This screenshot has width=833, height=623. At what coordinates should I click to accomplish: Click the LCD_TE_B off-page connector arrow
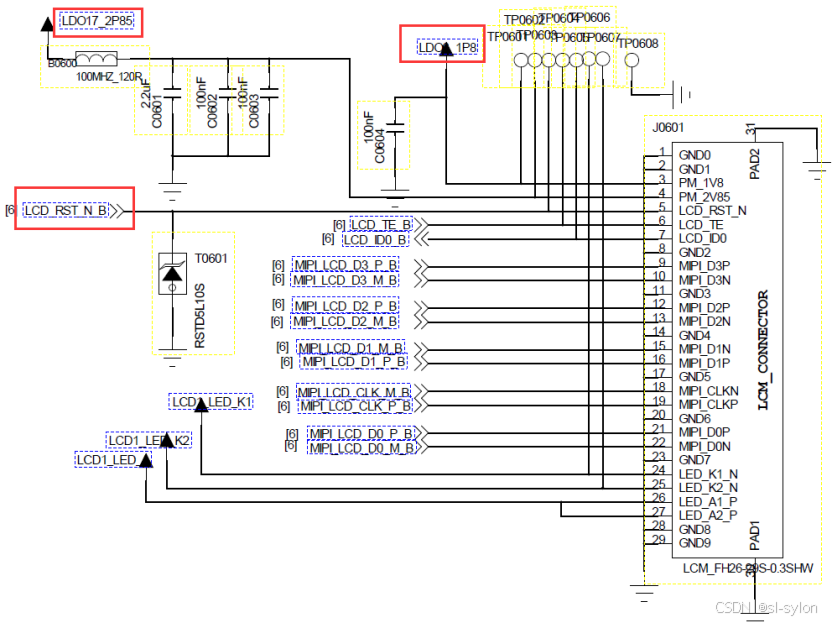[421, 225]
